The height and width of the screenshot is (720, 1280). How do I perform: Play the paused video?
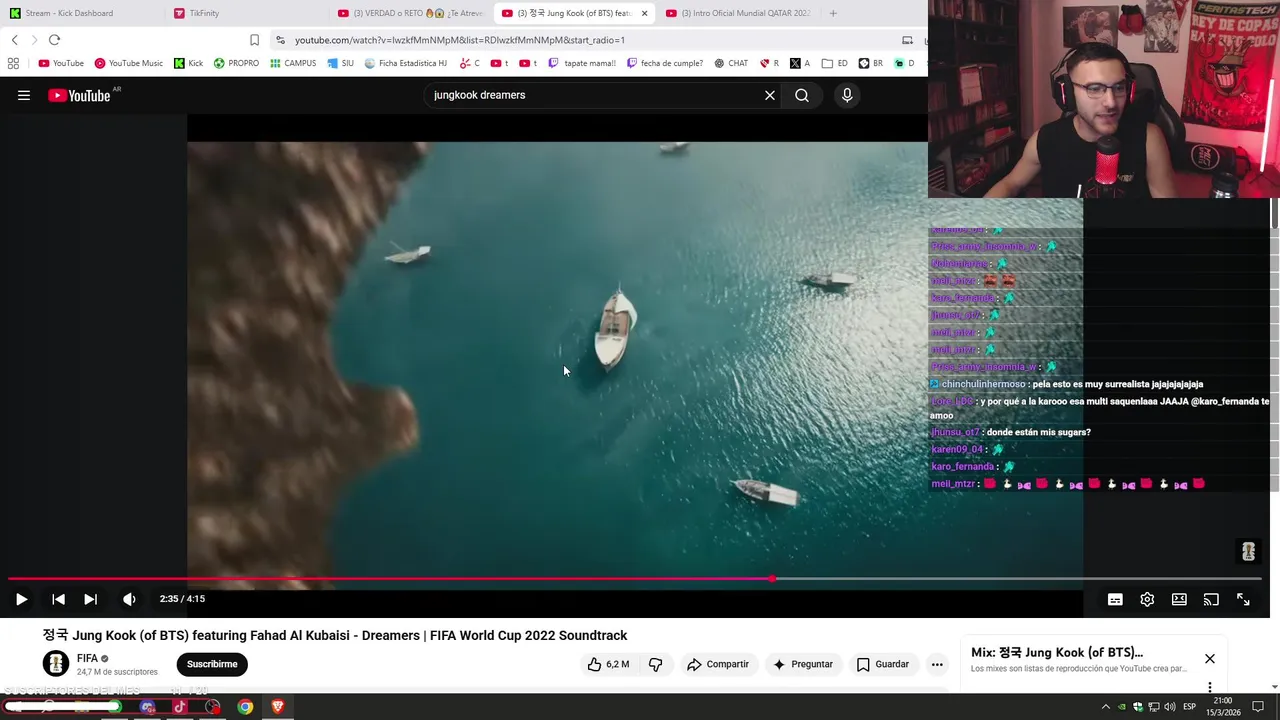click(x=21, y=599)
